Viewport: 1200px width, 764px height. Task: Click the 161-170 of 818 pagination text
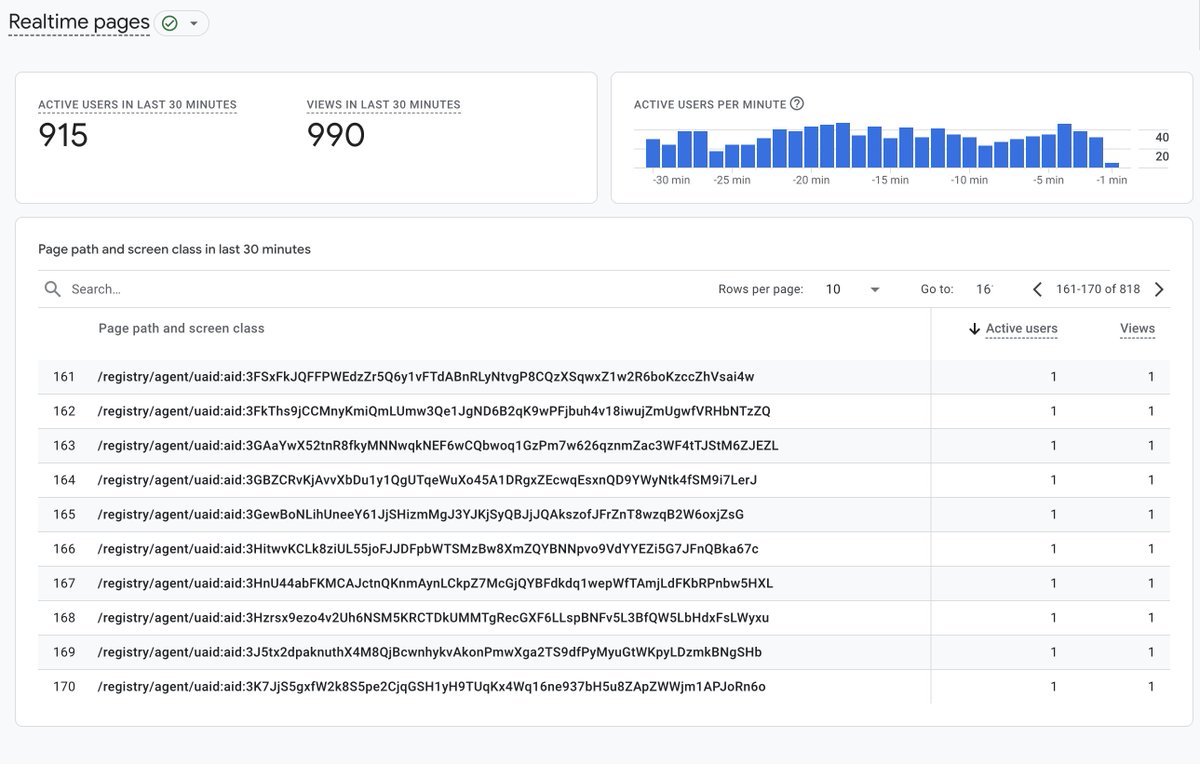coord(1098,289)
